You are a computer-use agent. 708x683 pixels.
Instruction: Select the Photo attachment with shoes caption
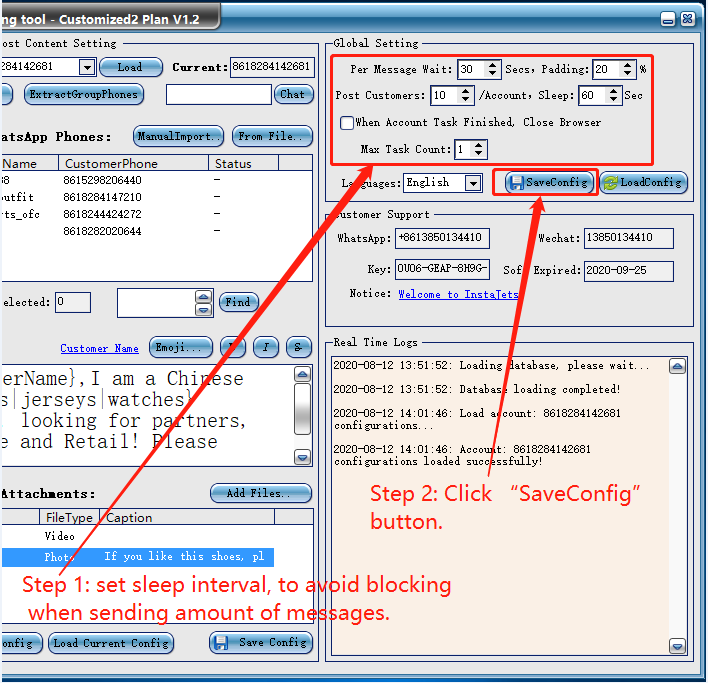pos(137,557)
